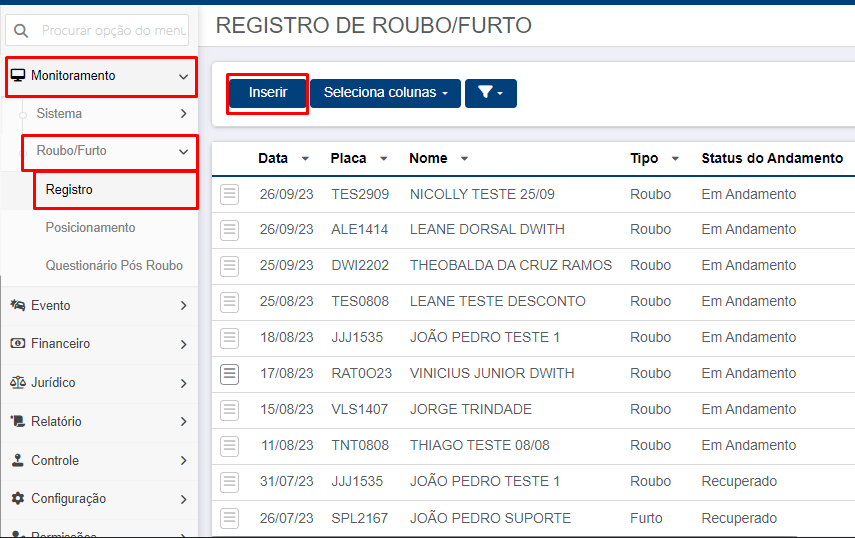The height and width of the screenshot is (538, 855).
Task: Open row menu for THIAGO TESTE 08/08
Action: tap(230, 446)
